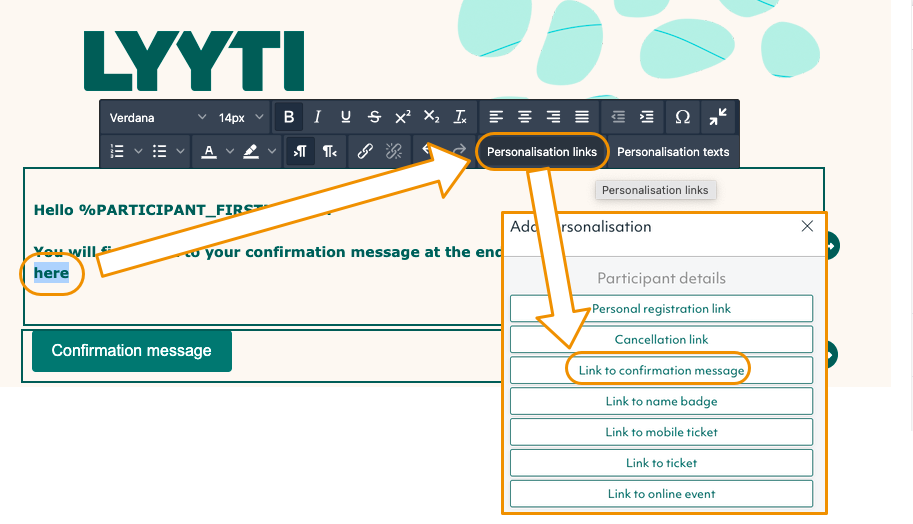Viewport: 913px width, 524px height.
Task: Close the Add personalisation panel
Action: click(808, 227)
